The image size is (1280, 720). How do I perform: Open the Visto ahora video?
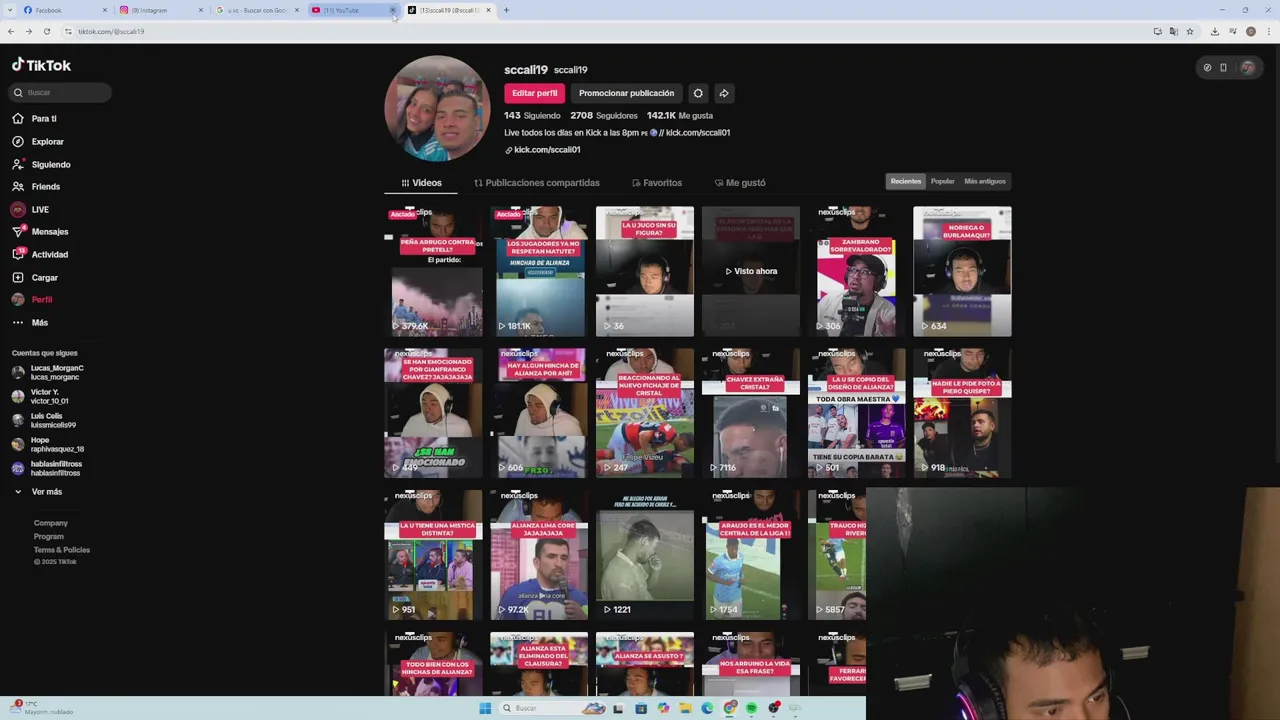[x=751, y=271]
